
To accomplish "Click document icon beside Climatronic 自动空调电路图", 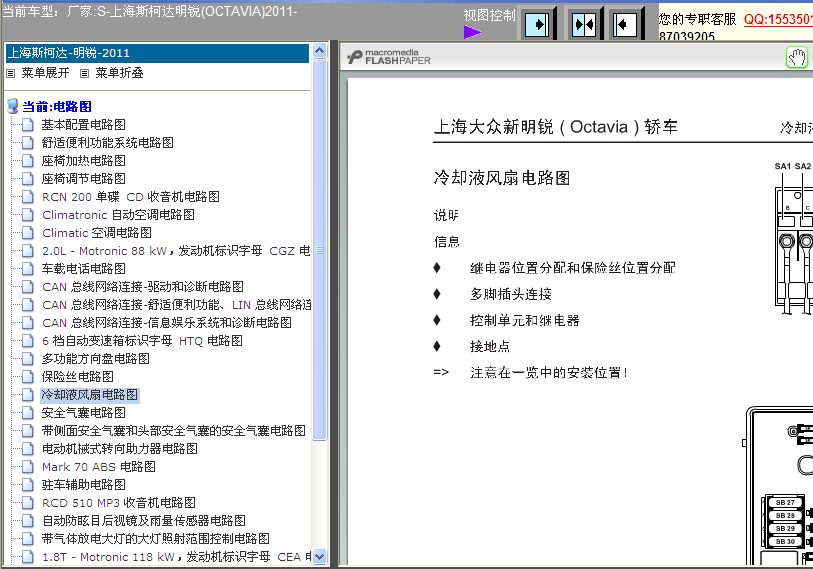I will [28, 215].
